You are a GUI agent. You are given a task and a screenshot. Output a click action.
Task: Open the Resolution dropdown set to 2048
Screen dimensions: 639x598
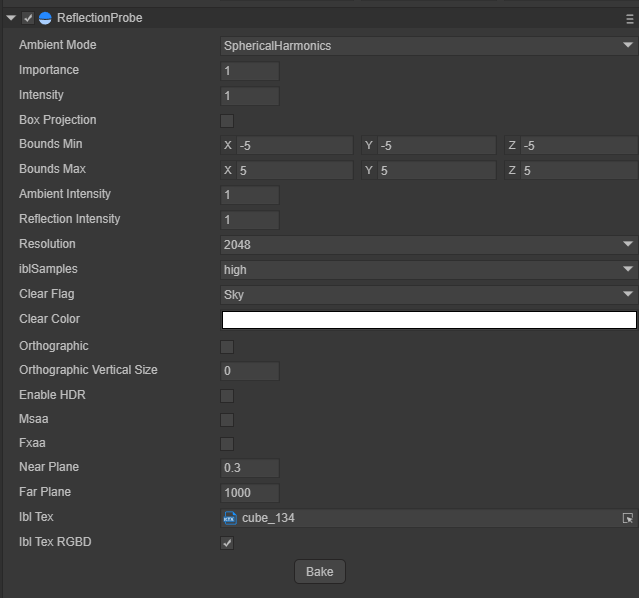click(428, 245)
